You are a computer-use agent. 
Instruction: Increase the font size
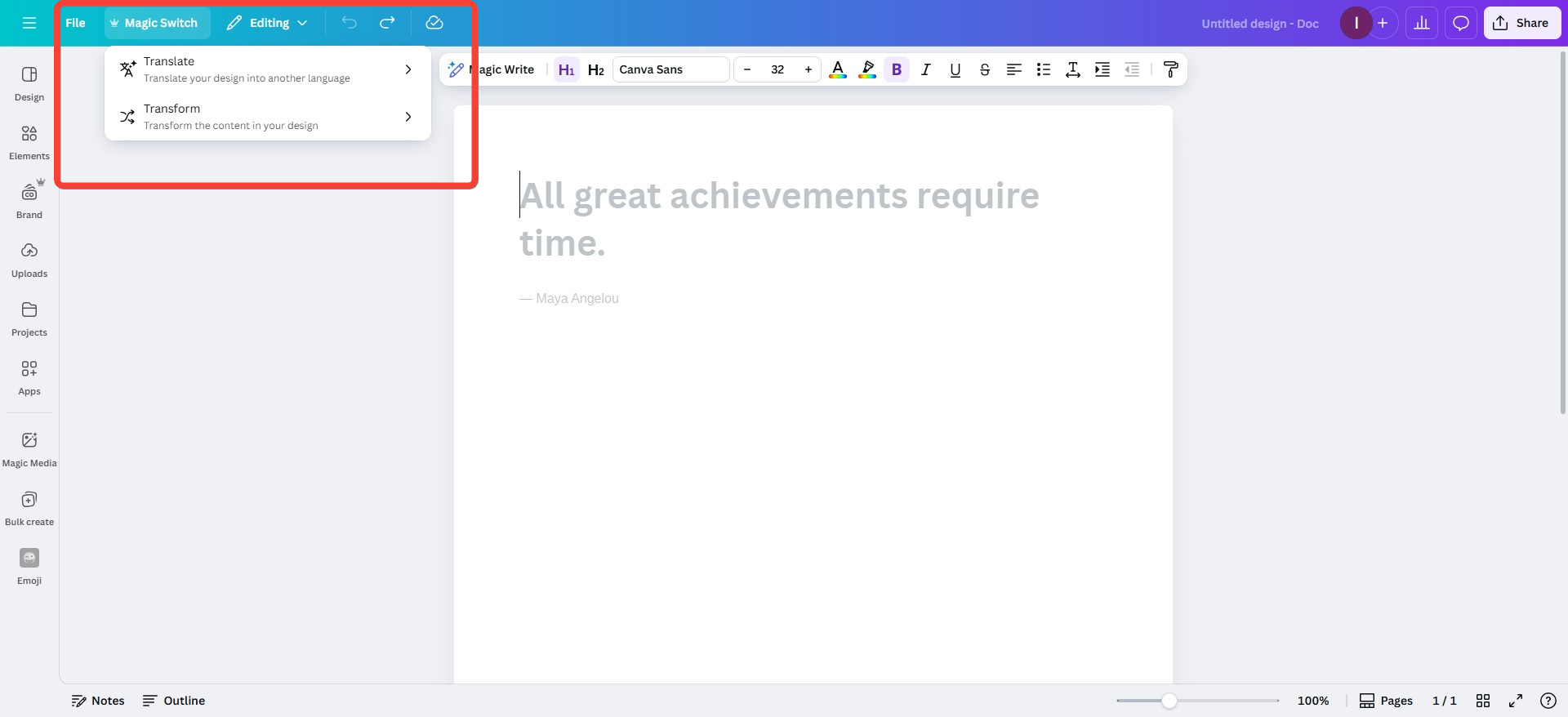[808, 69]
